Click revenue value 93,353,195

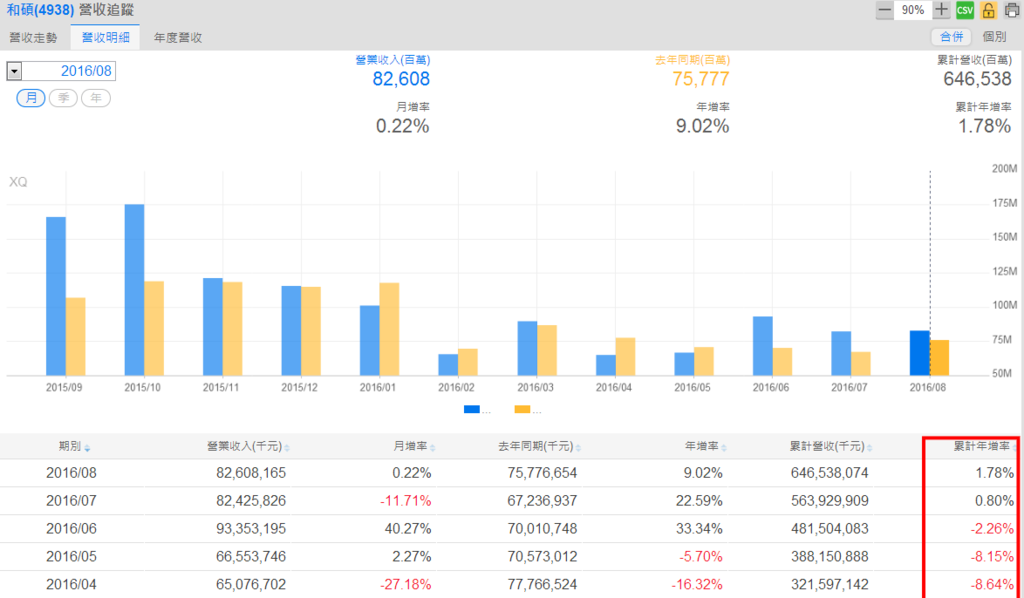pyautogui.click(x=251, y=528)
